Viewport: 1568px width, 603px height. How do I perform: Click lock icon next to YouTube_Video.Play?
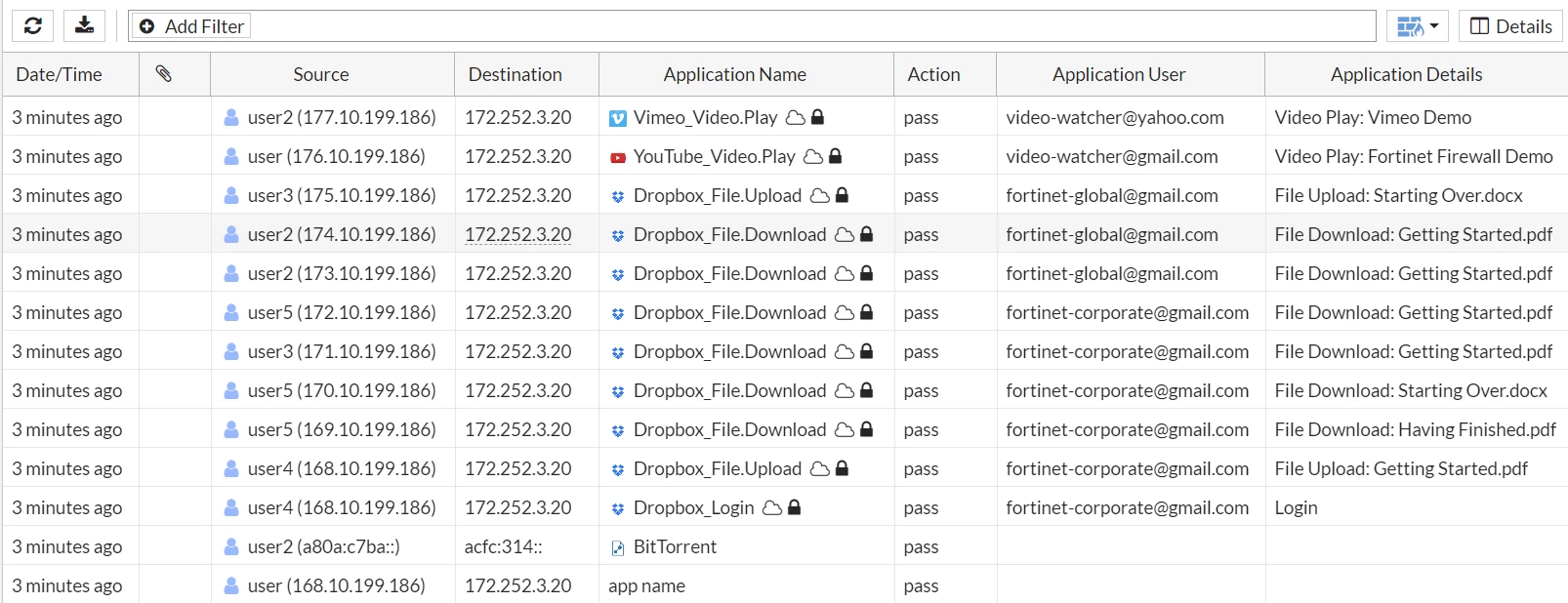coord(836,156)
